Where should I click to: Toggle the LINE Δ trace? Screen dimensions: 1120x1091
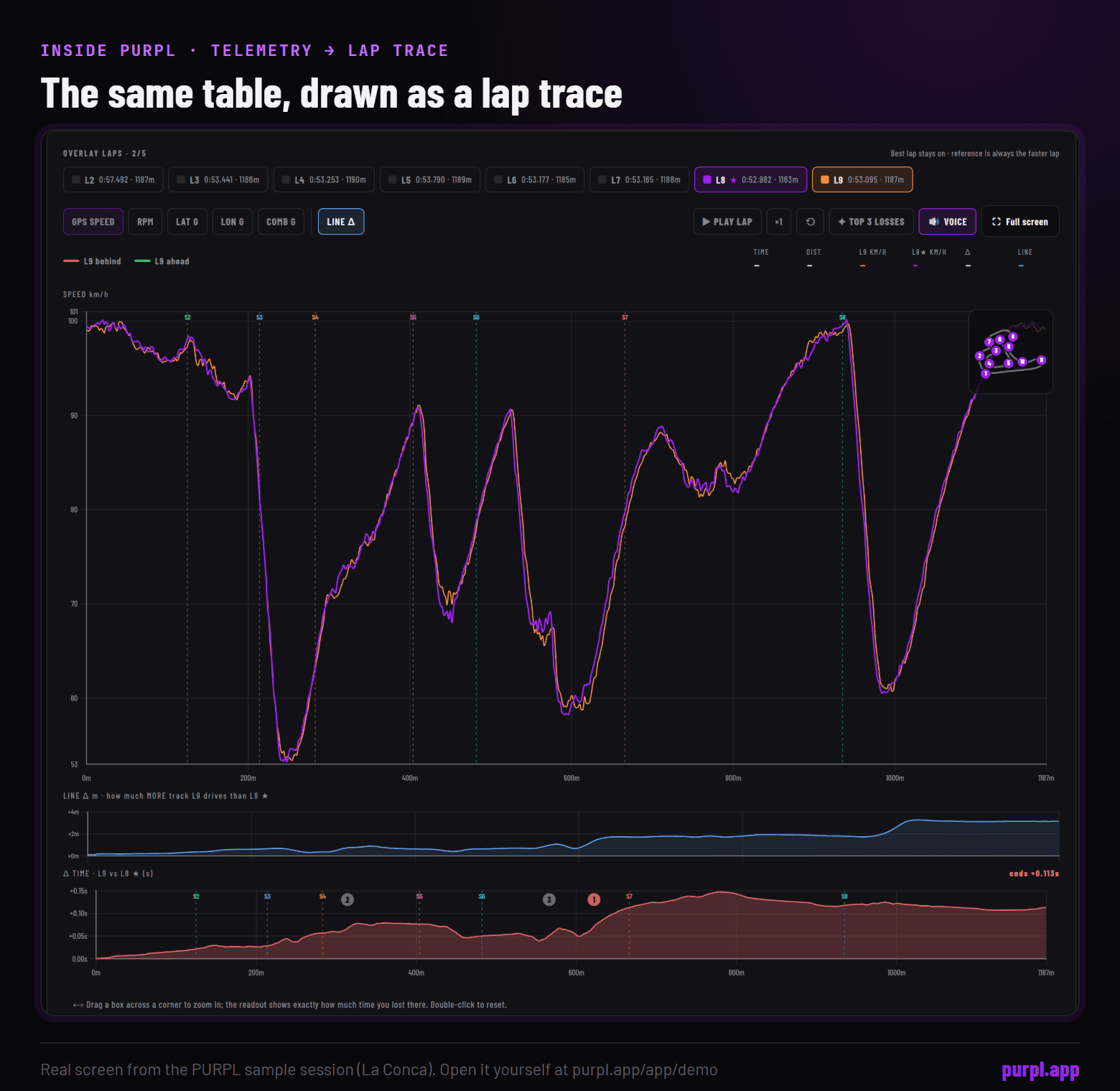coord(341,222)
